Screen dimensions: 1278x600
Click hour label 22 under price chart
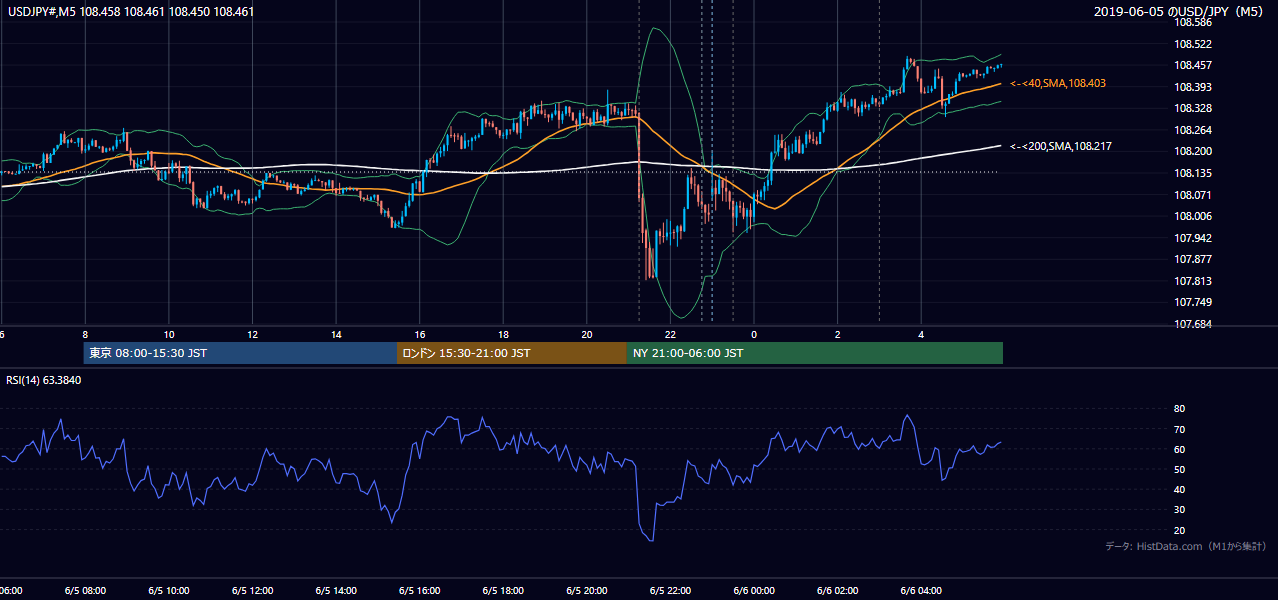[x=671, y=335]
